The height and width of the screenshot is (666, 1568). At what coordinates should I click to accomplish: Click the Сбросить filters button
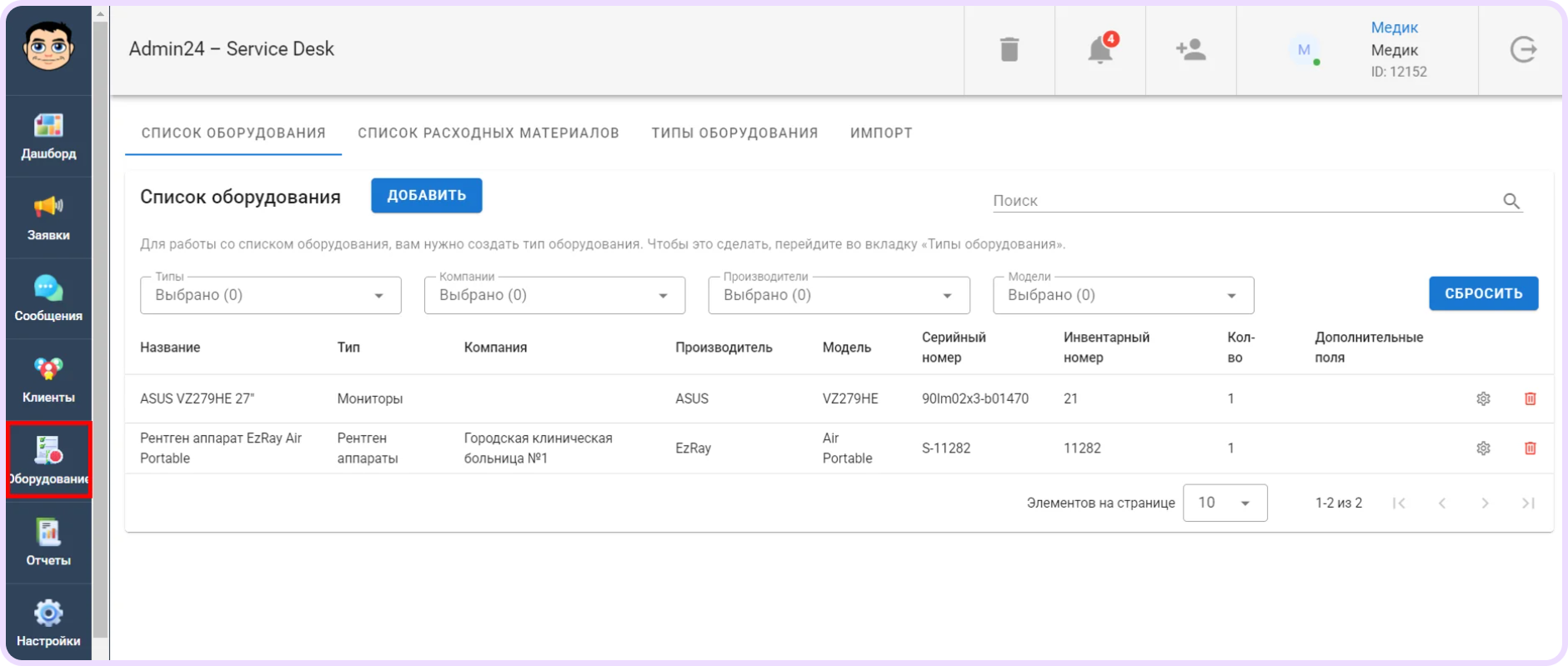pyautogui.click(x=1484, y=293)
